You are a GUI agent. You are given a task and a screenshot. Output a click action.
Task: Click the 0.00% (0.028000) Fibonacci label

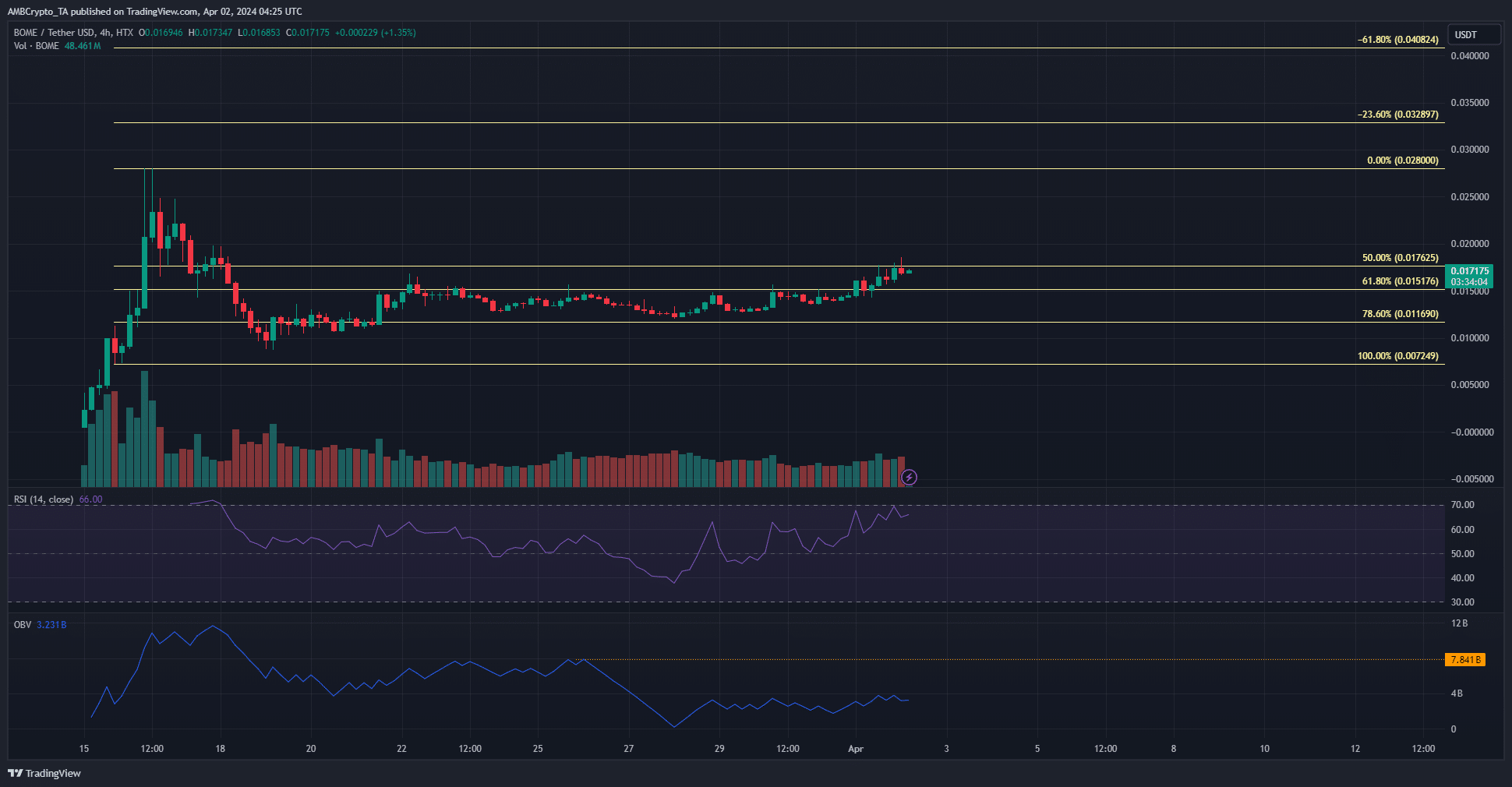1403,161
